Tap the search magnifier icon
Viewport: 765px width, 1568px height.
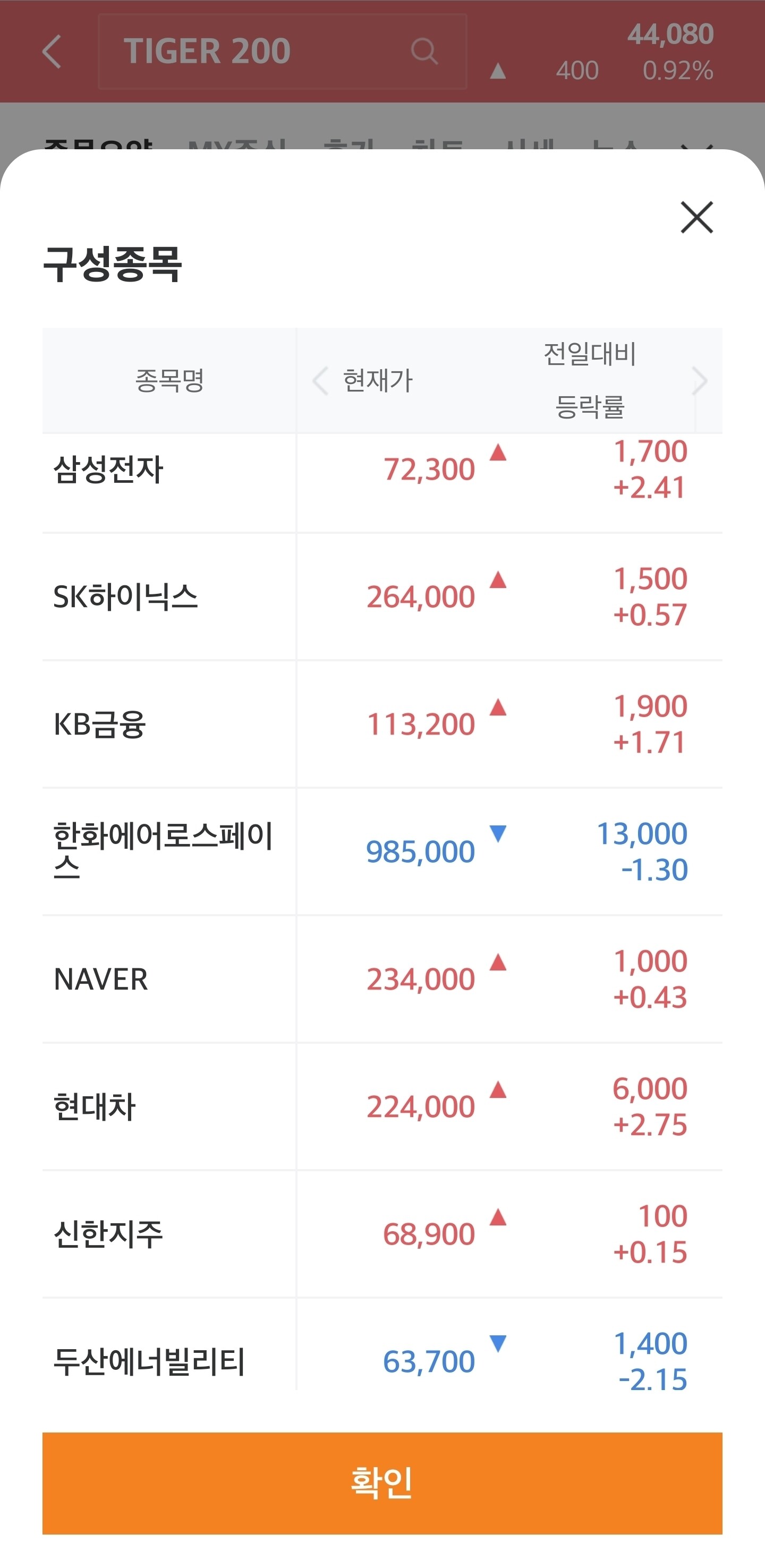tap(423, 51)
